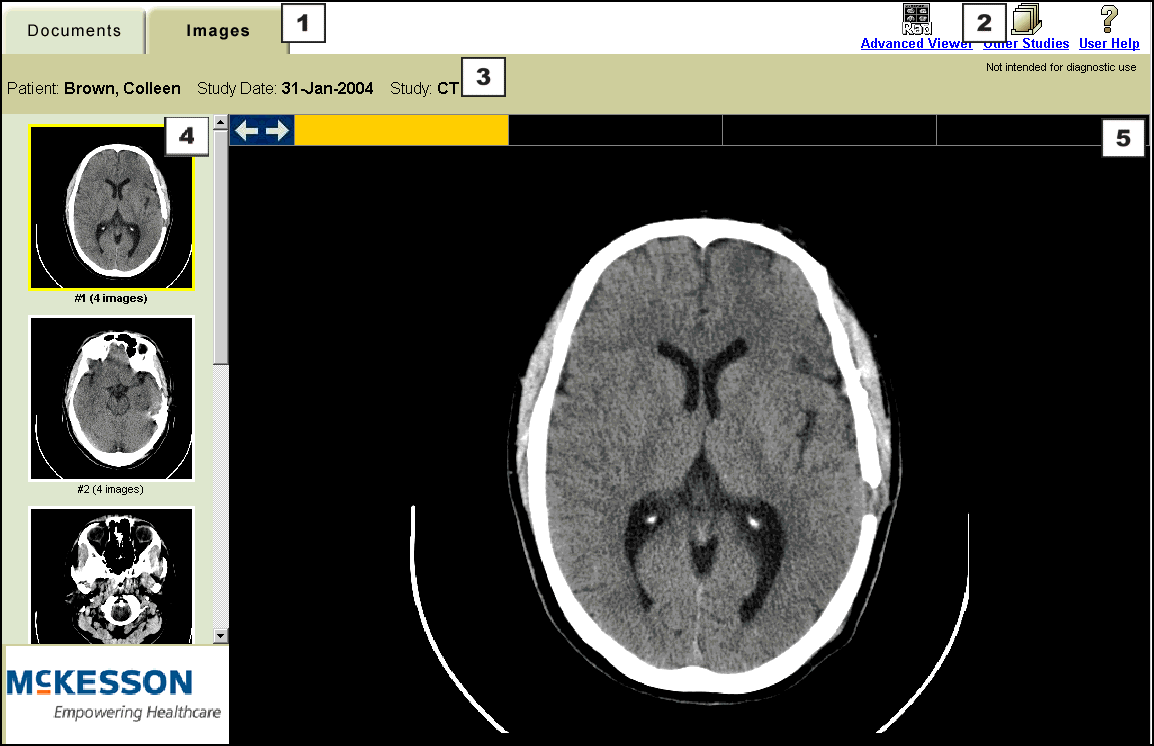Jump to the second image segment in bar

(615, 131)
